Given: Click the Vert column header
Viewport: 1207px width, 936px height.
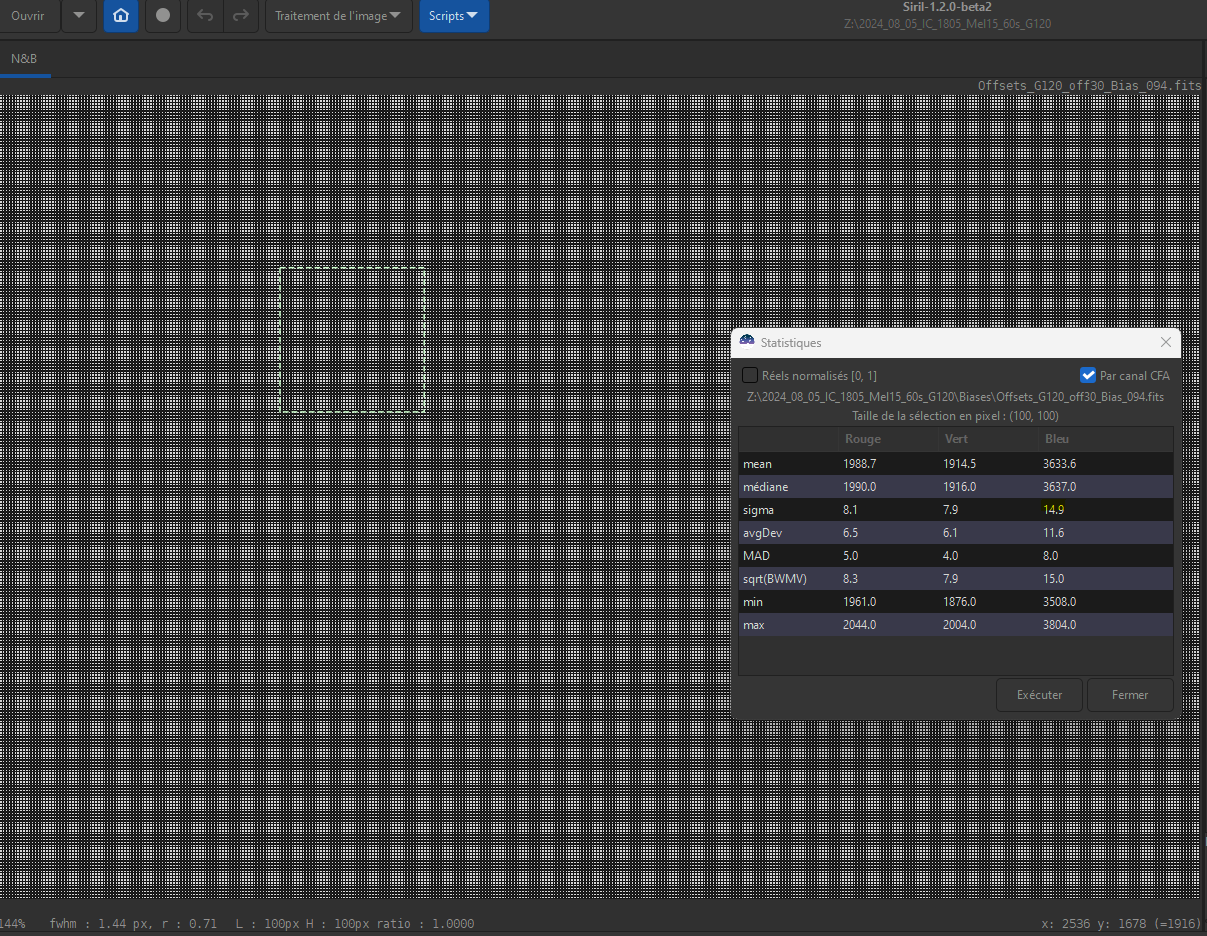Looking at the screenshot, I should [956, 439].
